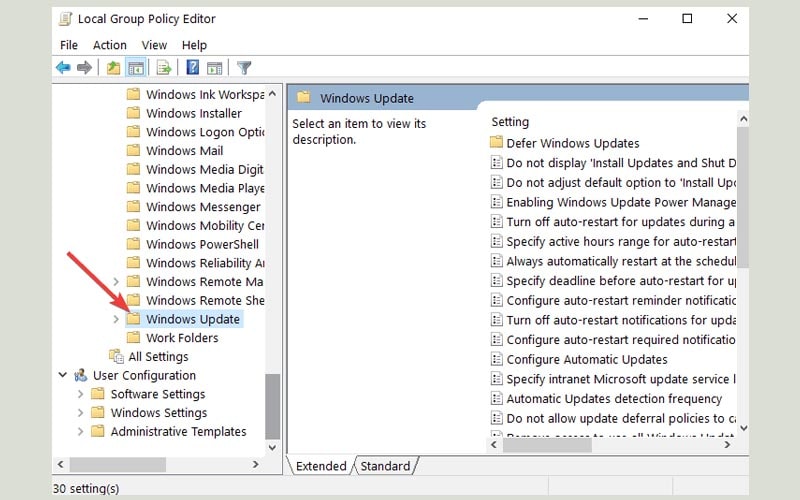Image resolution: width=800 pixels, height=500 pixels.
Task: Expand the Windows Update tree node
Action: pos(116,319)
